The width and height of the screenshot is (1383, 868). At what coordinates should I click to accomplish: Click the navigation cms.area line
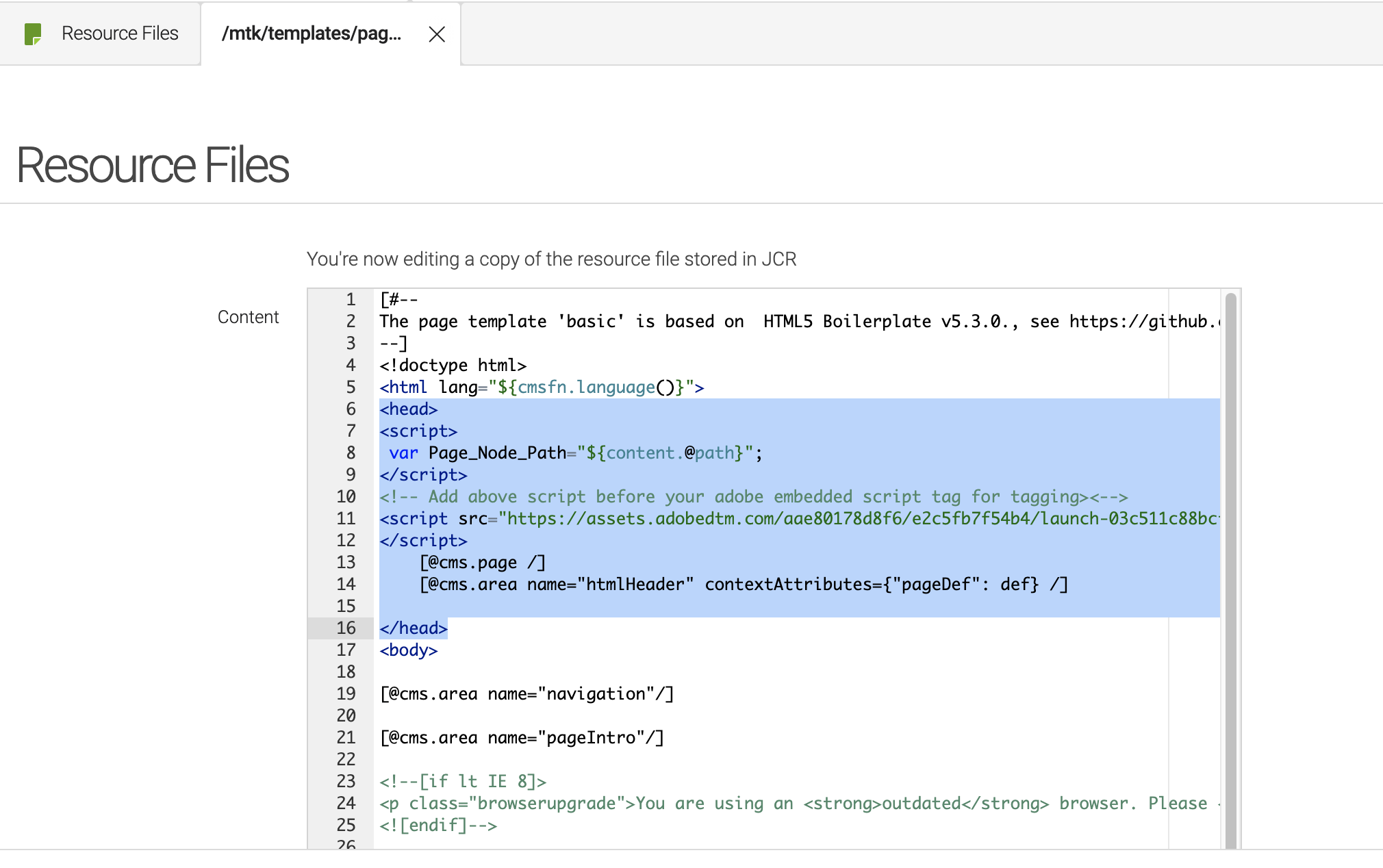527,693
